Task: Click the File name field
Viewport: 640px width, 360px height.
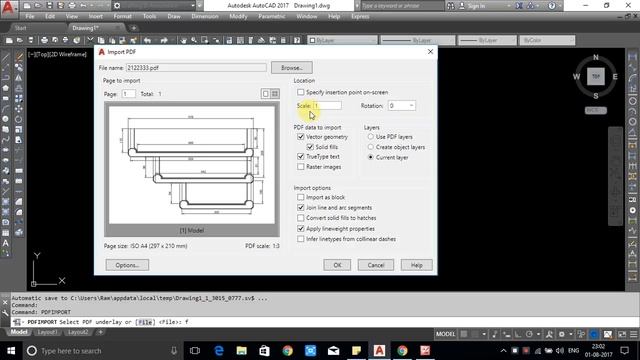Action: coord(196,68)
